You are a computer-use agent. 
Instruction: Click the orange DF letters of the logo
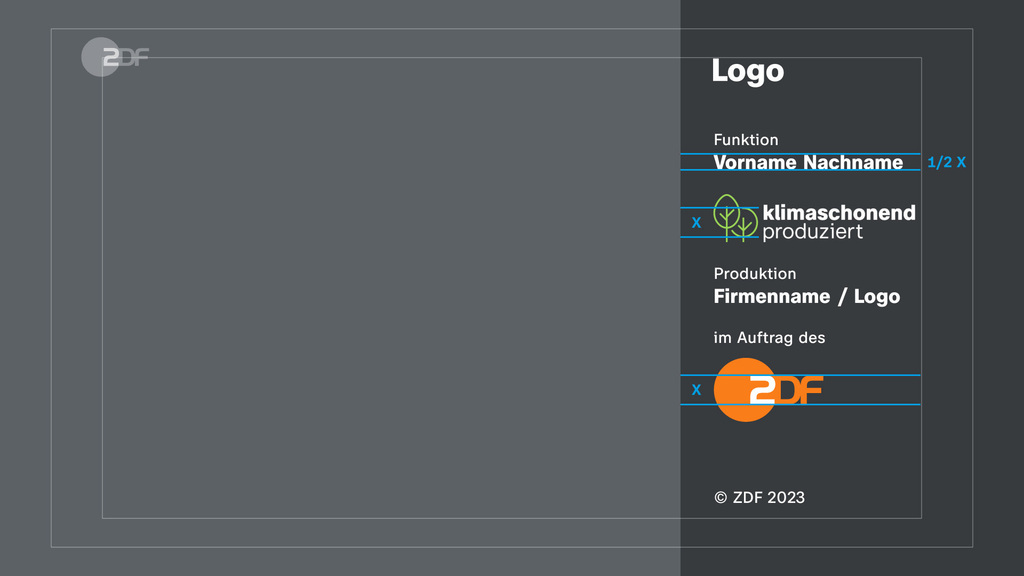(800, 390)
